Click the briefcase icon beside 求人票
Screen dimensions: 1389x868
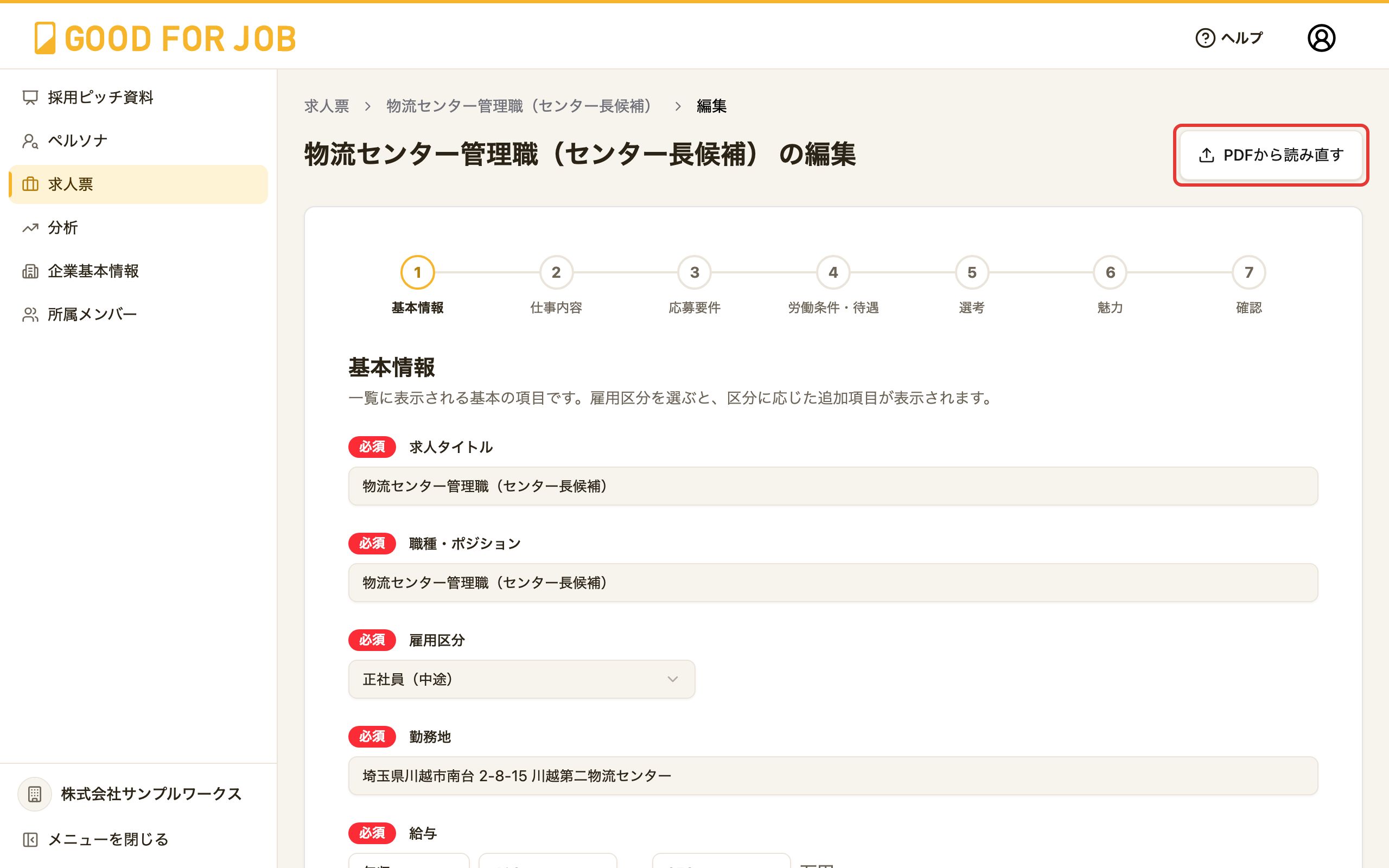(30, 184)
